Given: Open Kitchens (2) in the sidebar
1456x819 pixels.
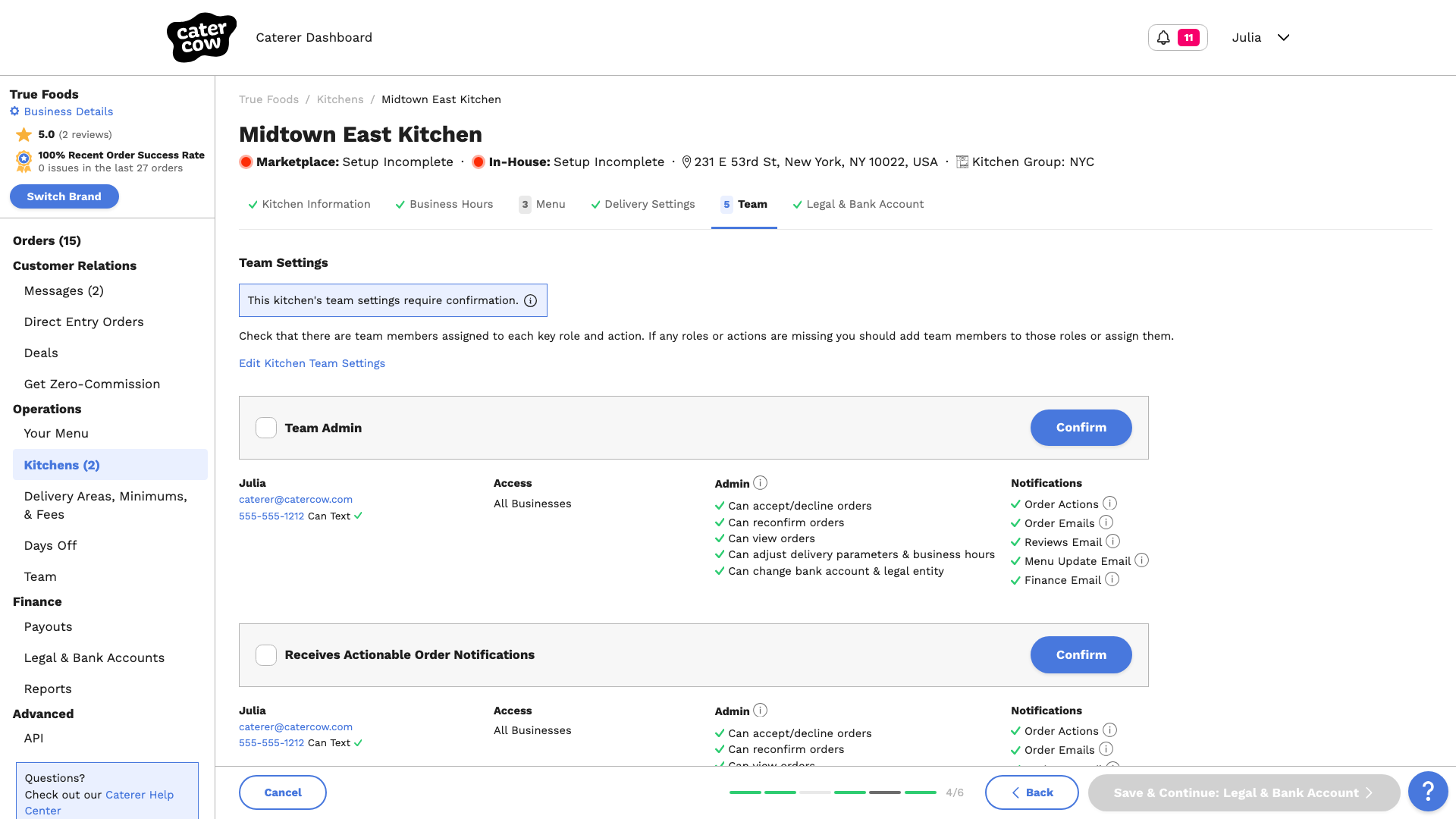Looking at the screenshot, I should 110,465.
